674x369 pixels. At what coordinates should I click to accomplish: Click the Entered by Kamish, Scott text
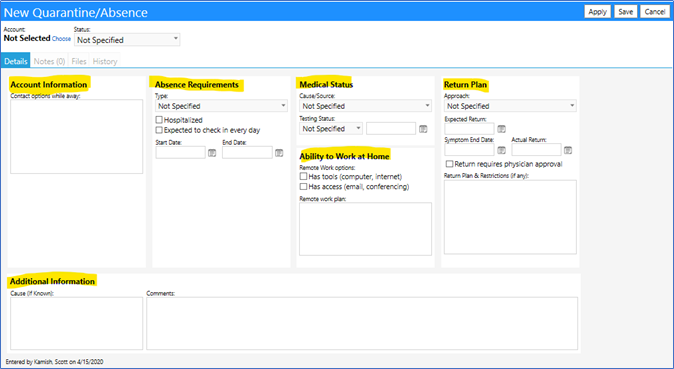tap(55, 362)
